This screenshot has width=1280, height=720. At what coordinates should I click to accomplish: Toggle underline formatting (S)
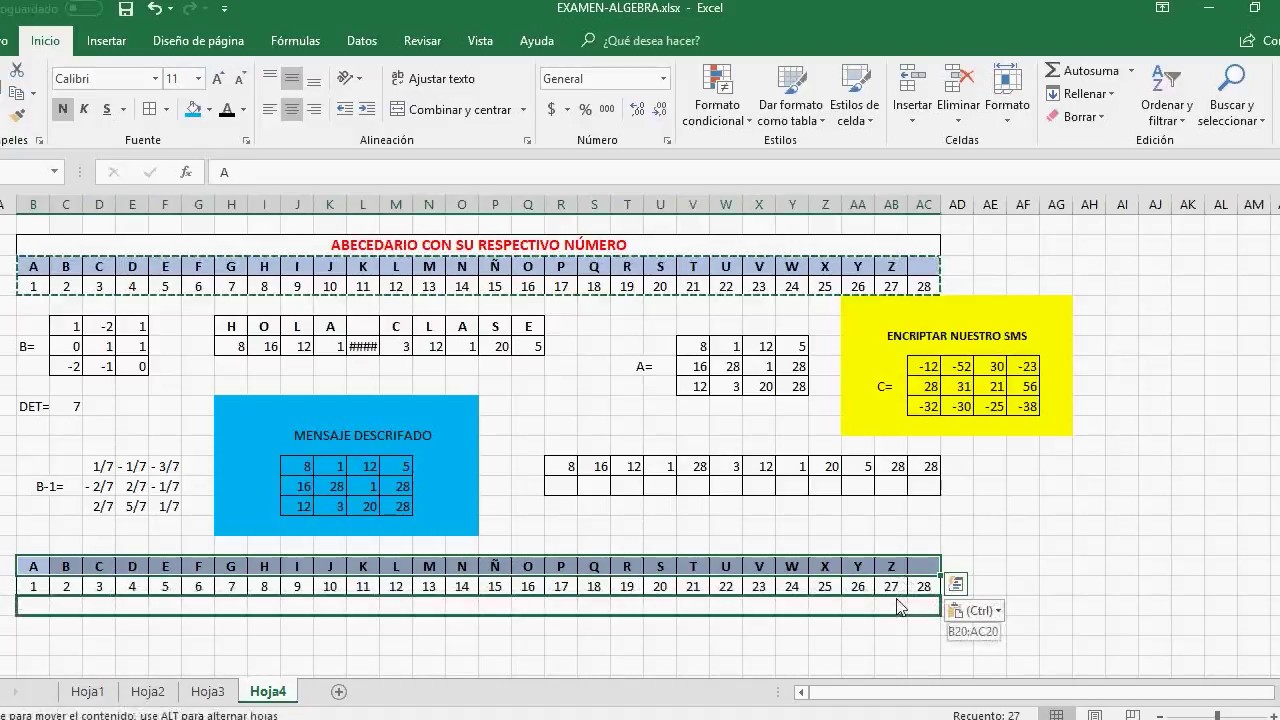coord(106,109)
